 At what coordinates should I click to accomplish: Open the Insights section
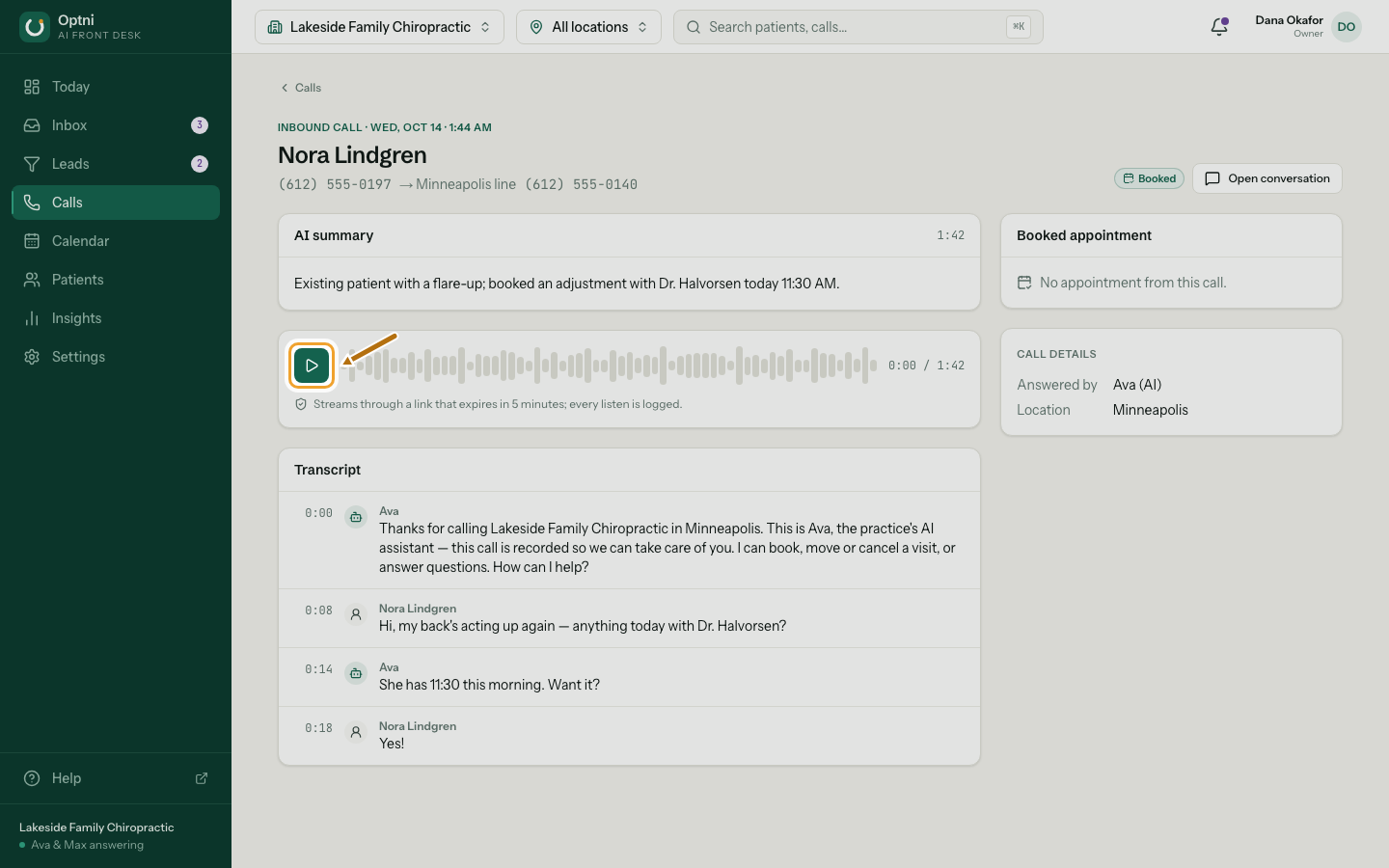tap(116, 318)
